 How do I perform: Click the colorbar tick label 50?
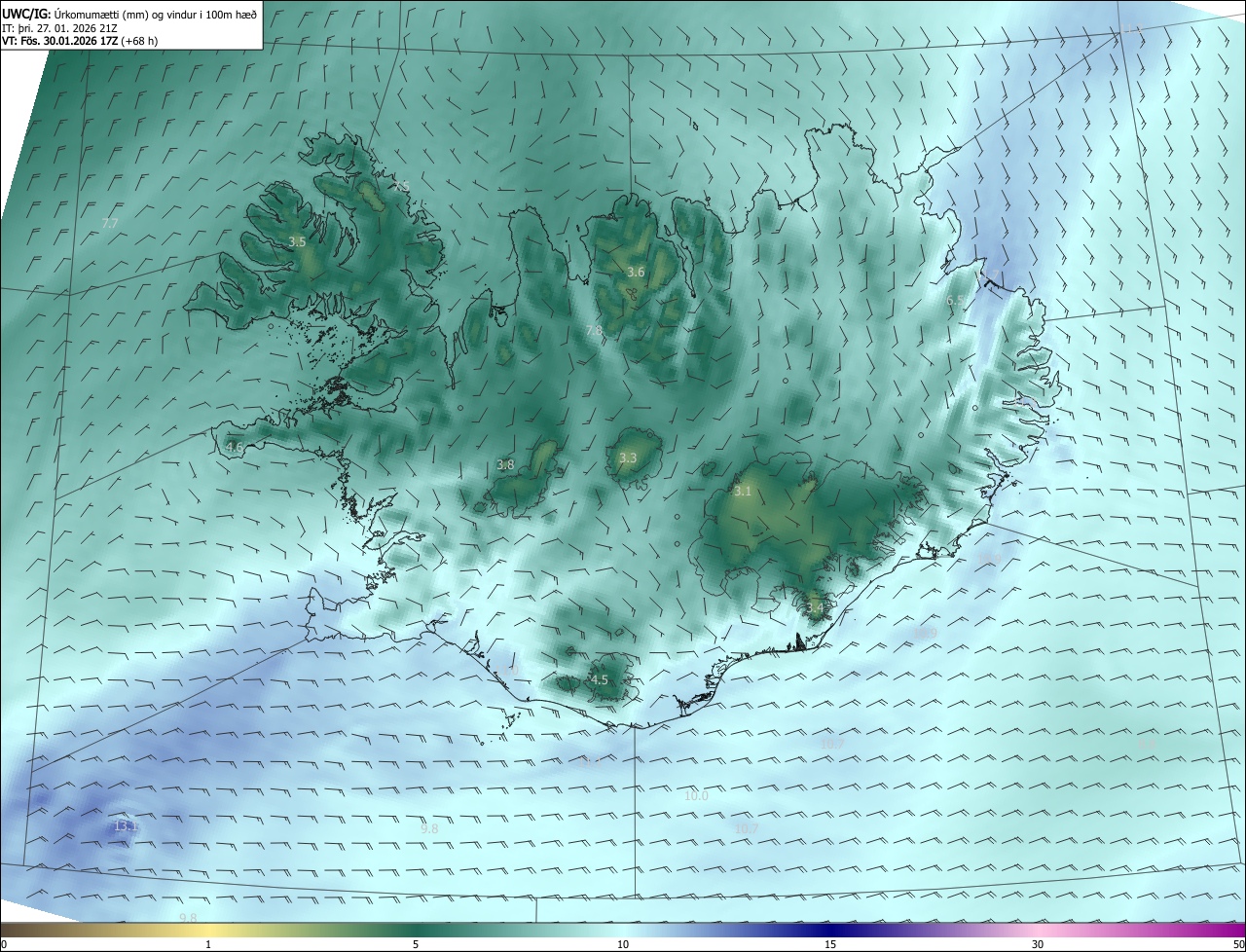(1238, 944)
